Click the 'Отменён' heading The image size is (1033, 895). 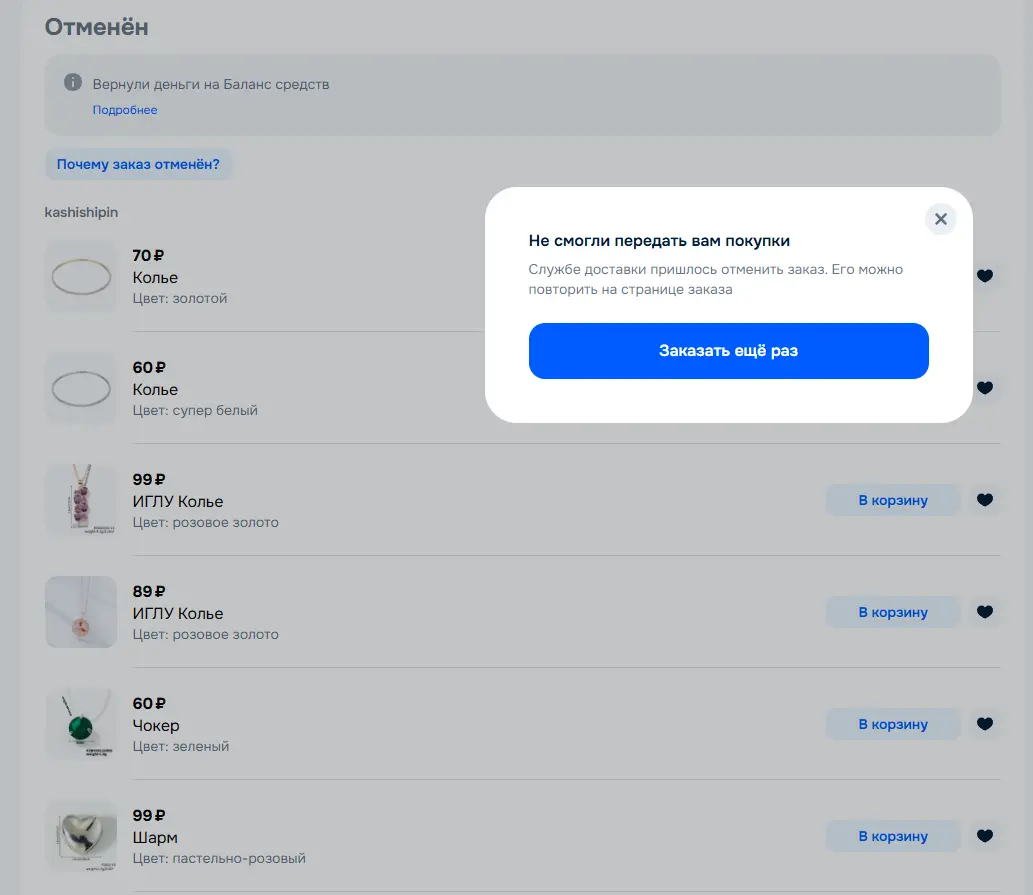(x=96, y=27)
